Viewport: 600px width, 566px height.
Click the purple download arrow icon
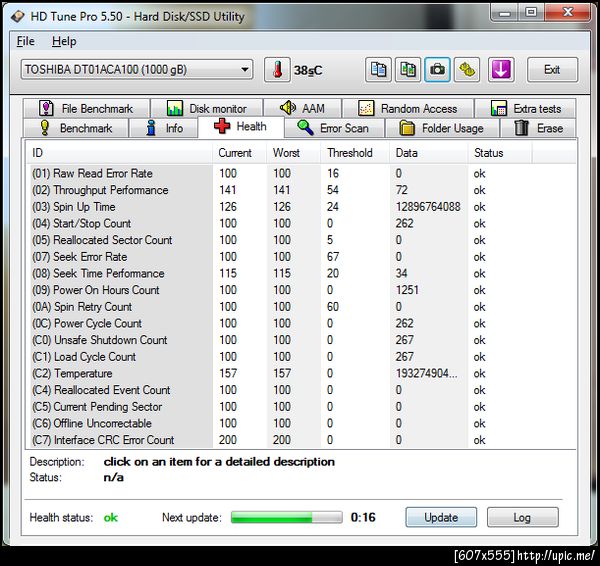click(501, 70)
